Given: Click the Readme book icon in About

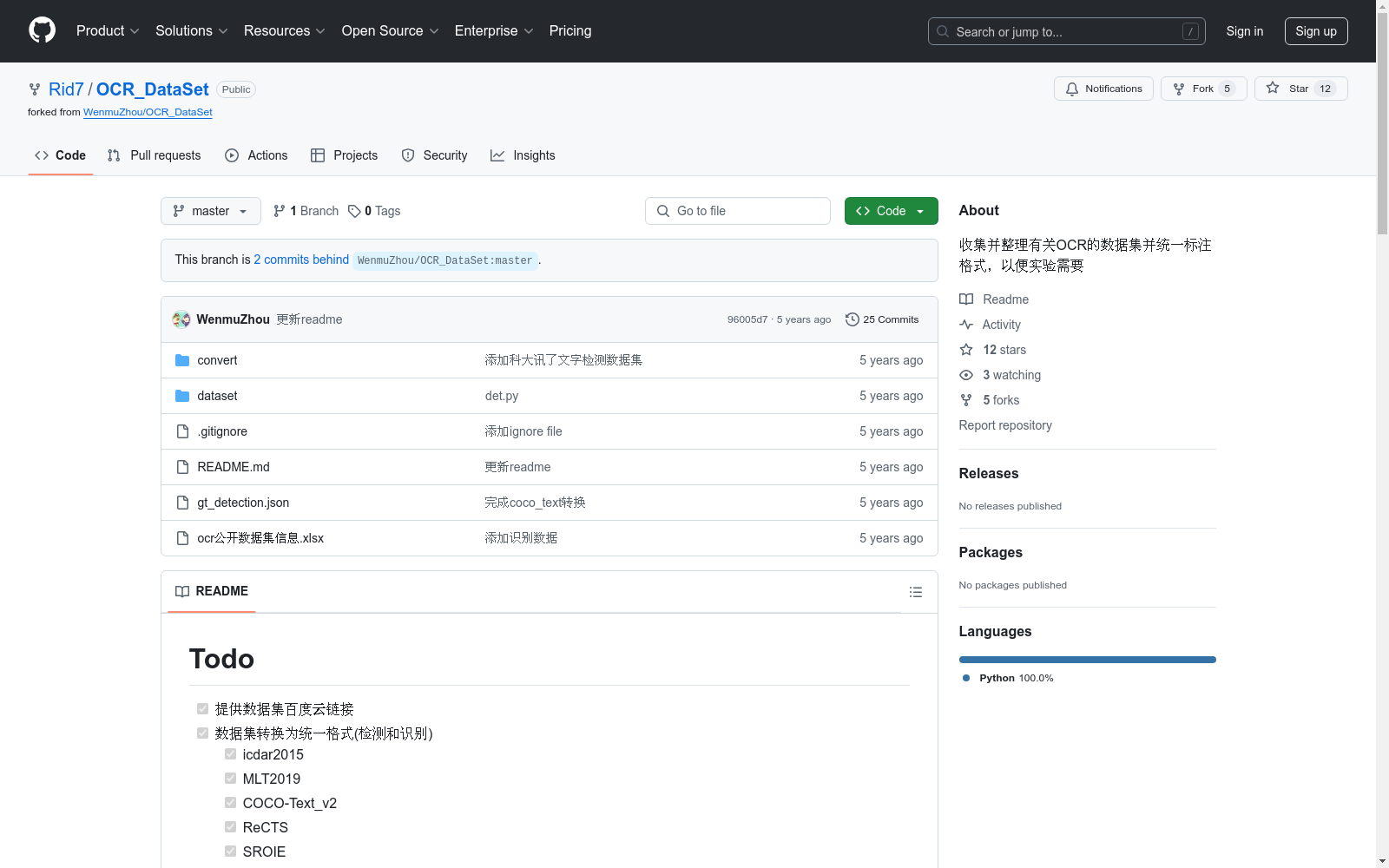Looking at the screenshot, I should [x=966, y=299].
